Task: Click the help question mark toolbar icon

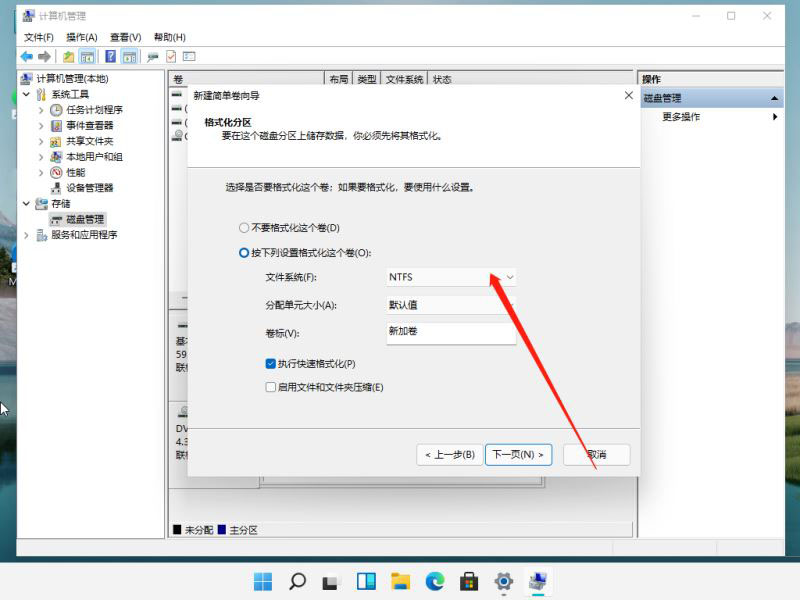Action: pyautogui.click(x=110, y=55)
